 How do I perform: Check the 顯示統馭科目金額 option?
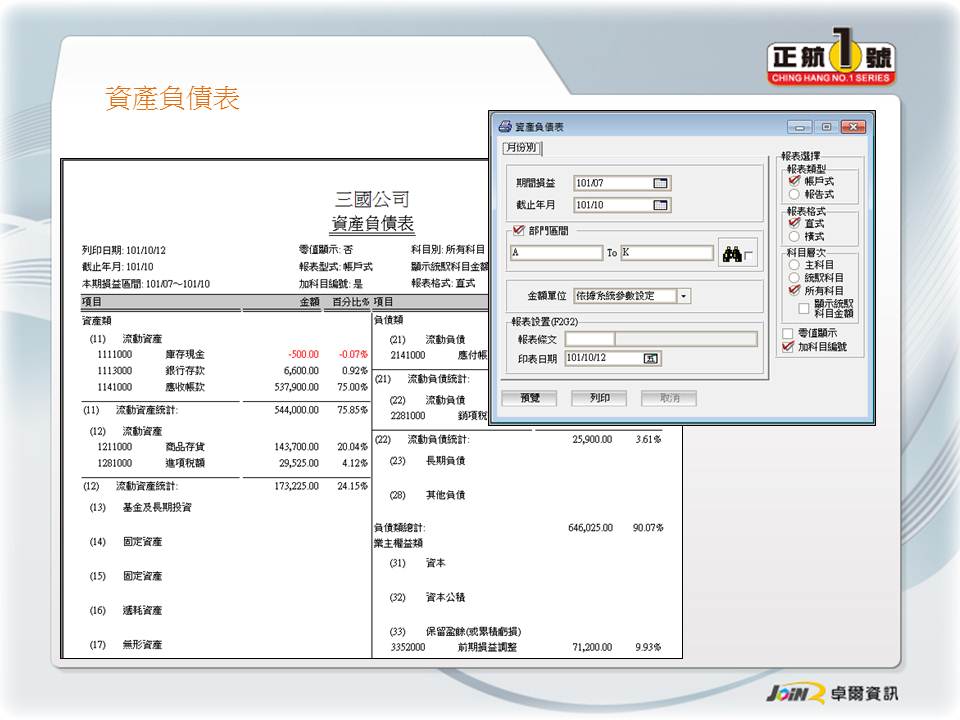[804, 308]
